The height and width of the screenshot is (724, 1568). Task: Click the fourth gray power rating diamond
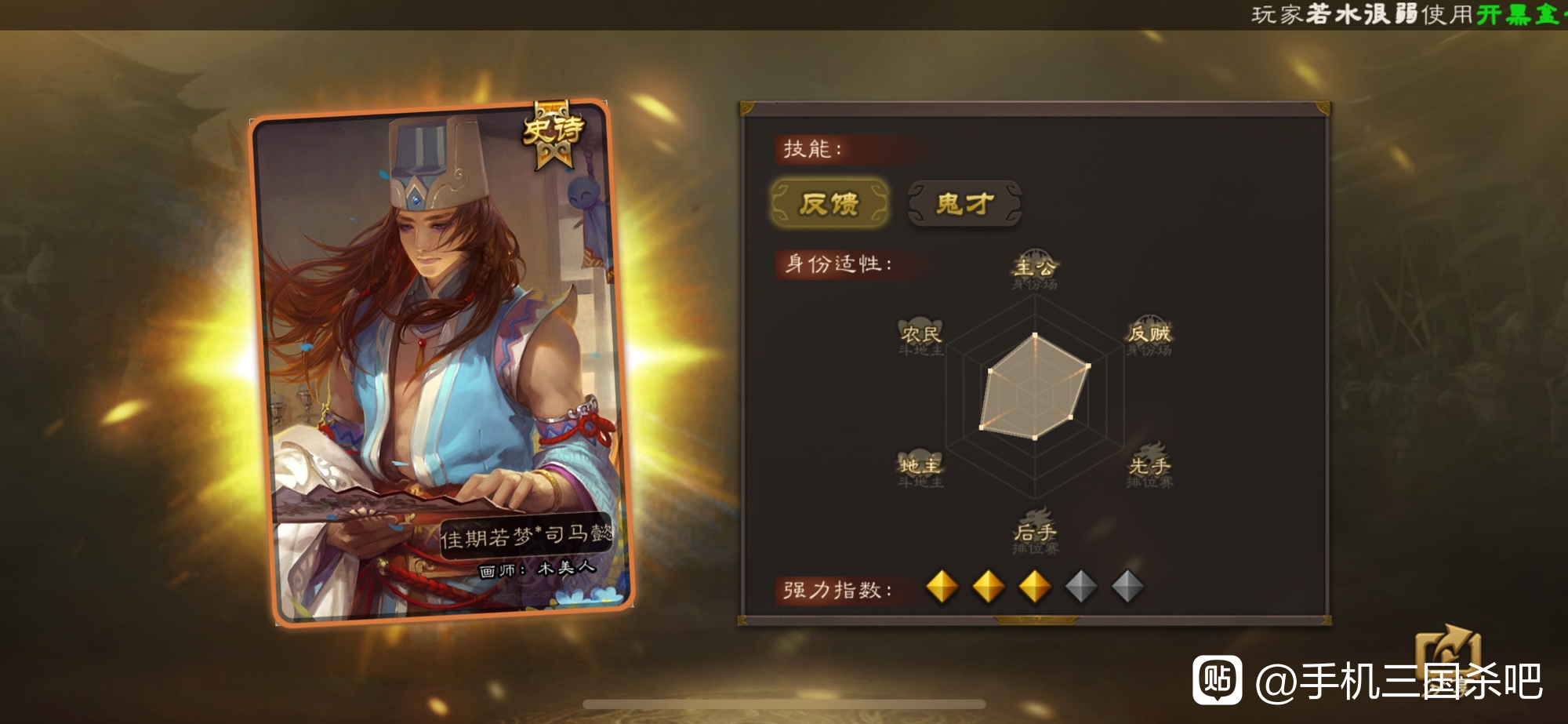tap(1081, 587)
